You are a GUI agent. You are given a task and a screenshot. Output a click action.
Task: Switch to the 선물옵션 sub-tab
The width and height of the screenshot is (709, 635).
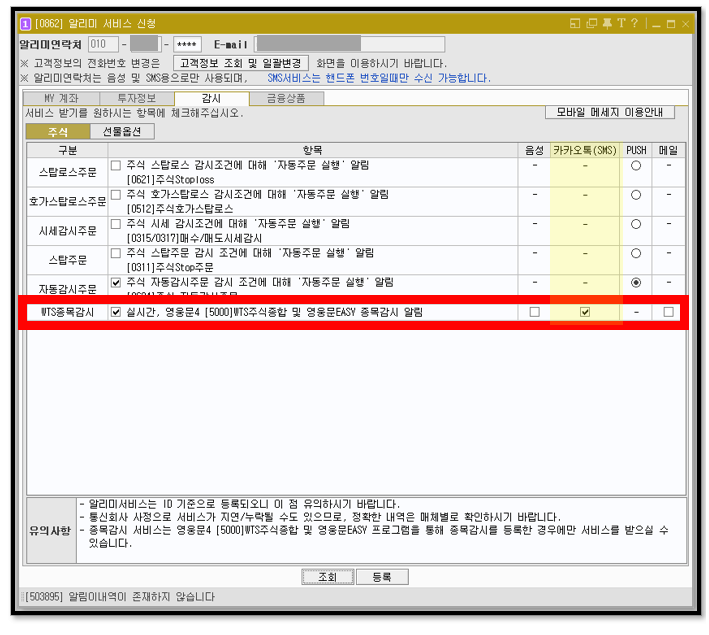click(x=122, y=132)
